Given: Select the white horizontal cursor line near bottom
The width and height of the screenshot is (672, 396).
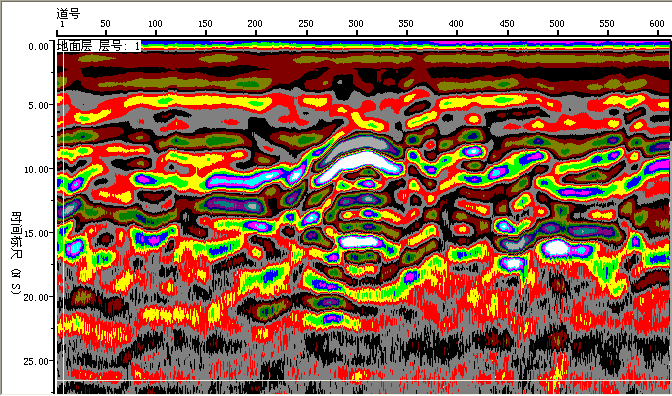Looking at the screenshot, I should tap(363, 380).
